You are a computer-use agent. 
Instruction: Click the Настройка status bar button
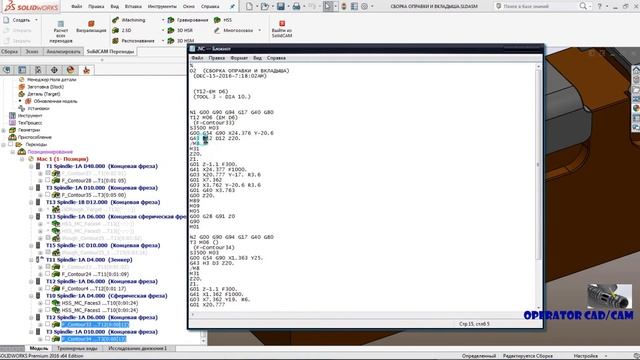tap(586, 356)
